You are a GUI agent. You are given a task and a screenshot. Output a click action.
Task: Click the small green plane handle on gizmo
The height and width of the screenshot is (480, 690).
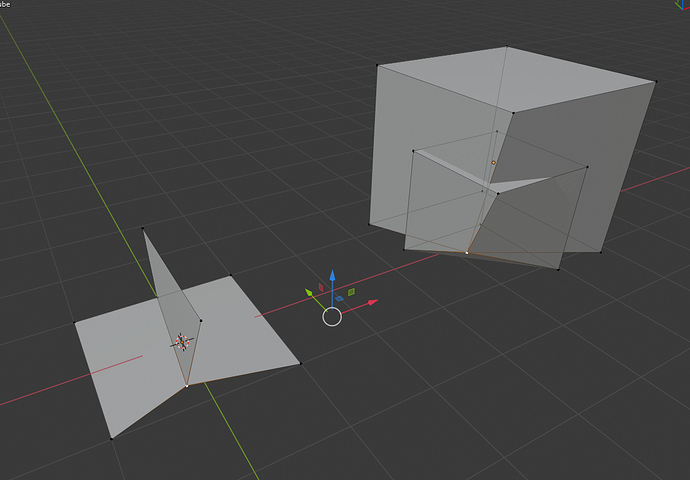coord(351,292)
